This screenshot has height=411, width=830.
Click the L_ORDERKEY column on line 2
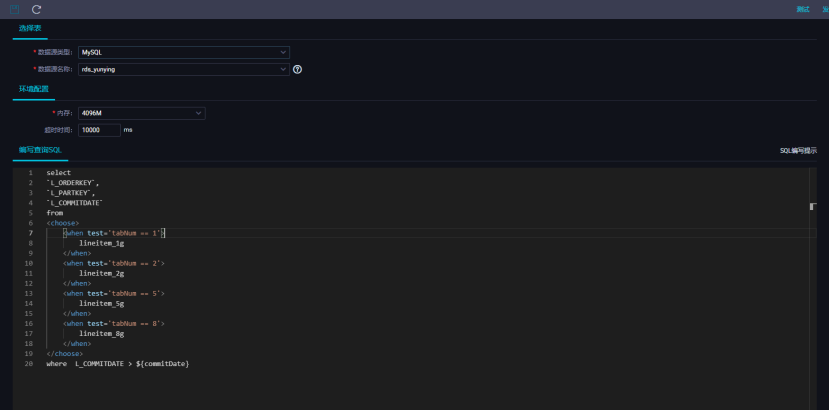(x=73, y=183)
